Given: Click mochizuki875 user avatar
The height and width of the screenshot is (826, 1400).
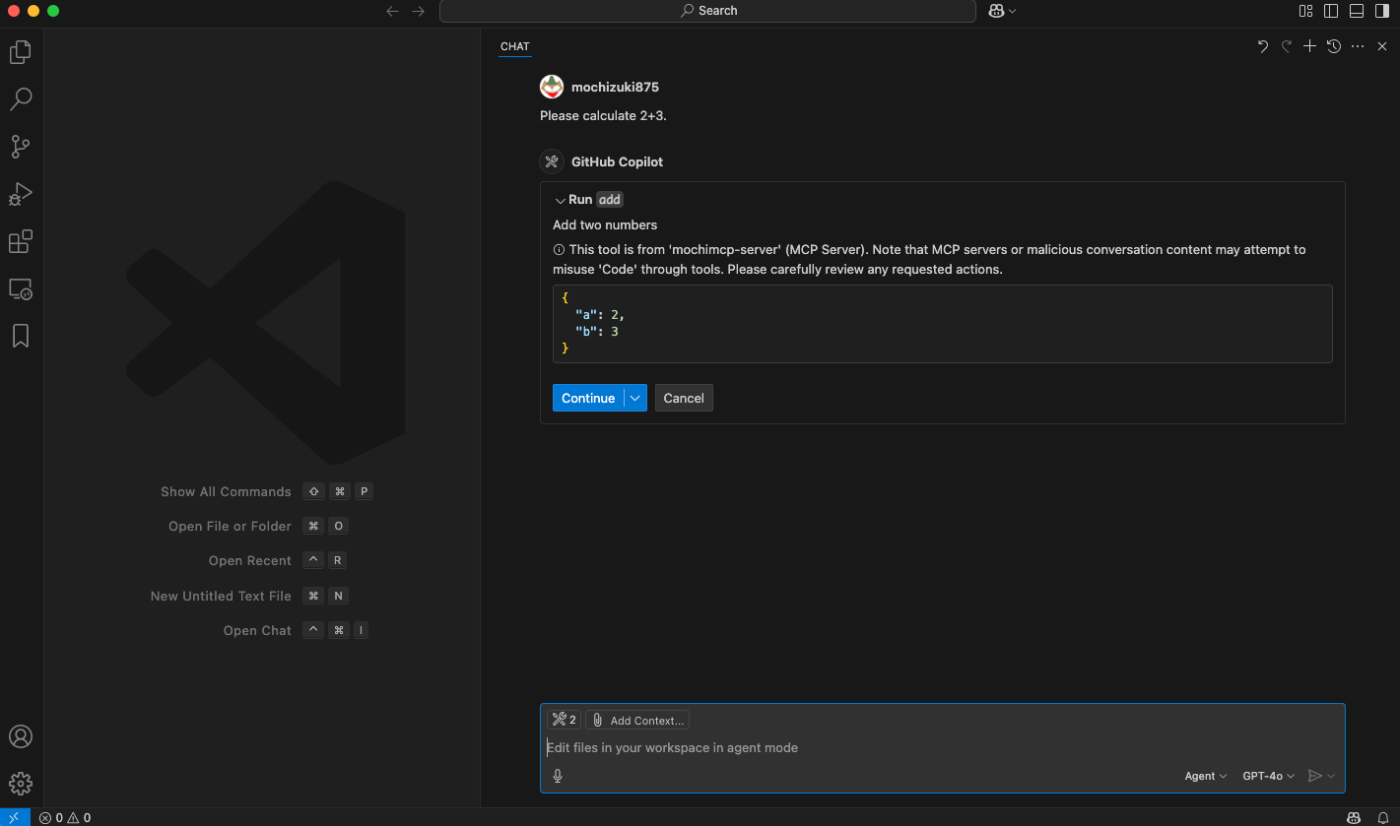Looking at the screenshot, I should pyautogui.click(x=552, y=87).
